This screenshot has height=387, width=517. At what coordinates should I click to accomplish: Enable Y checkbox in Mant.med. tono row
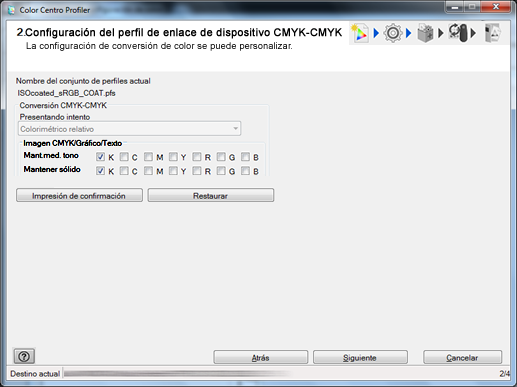tap(173, 157)
